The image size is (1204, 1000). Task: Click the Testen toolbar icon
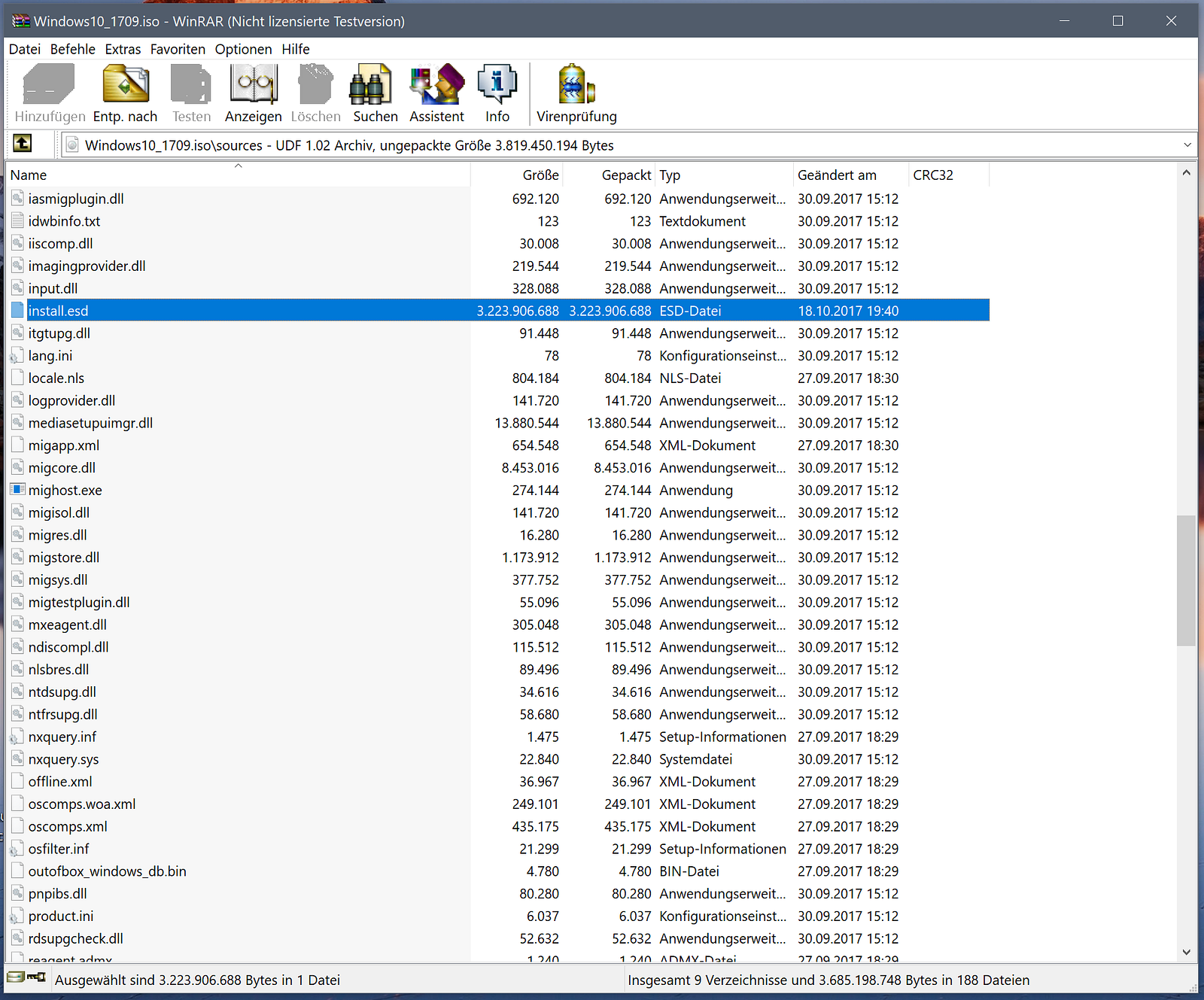pos(191,84)
